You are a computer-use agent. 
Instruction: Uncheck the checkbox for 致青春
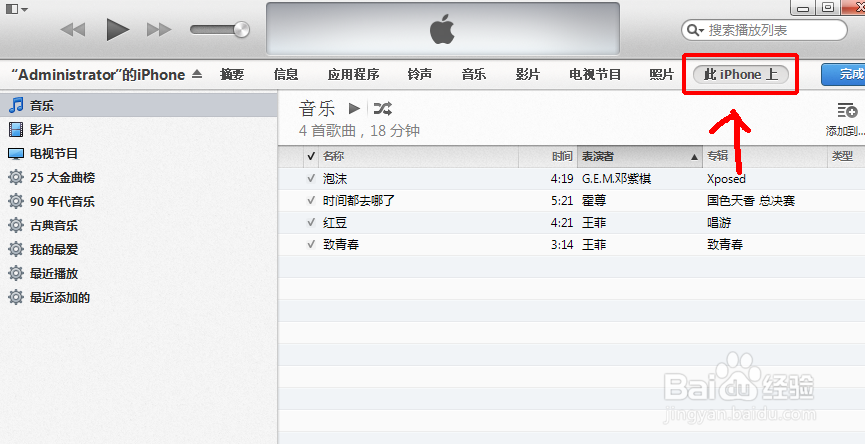coord(311,244)
